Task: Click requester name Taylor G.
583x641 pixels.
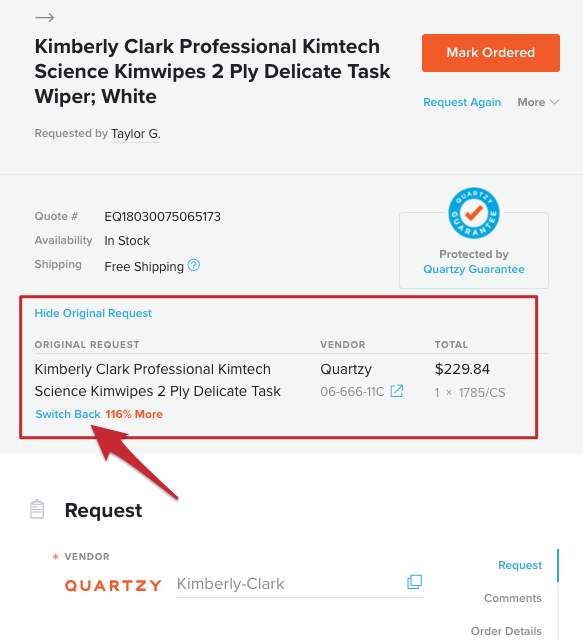Action: click(136, 134)
